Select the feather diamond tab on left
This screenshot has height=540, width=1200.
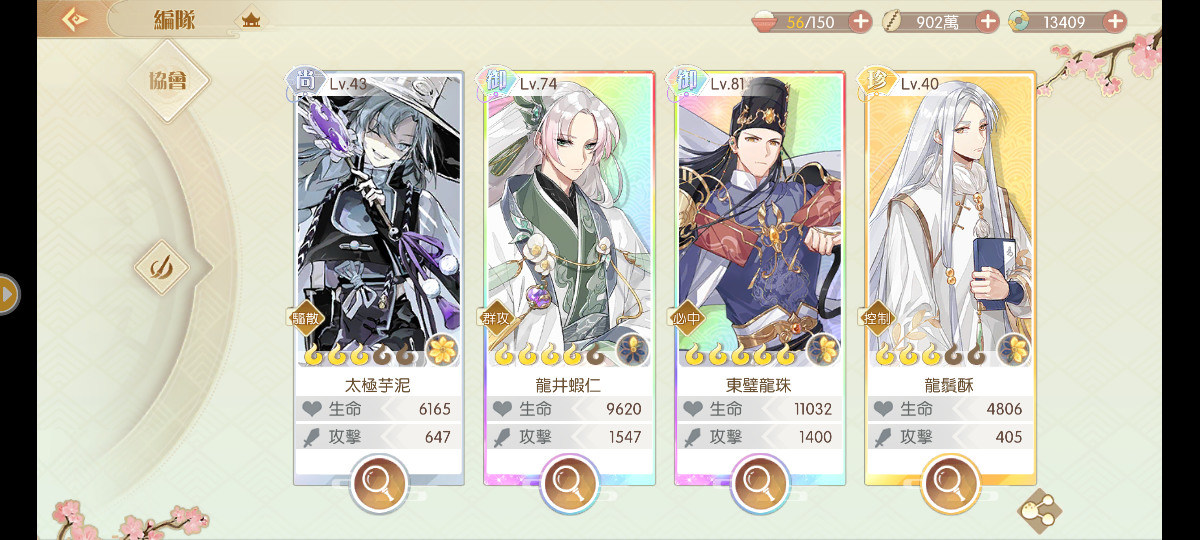[161, 267]
